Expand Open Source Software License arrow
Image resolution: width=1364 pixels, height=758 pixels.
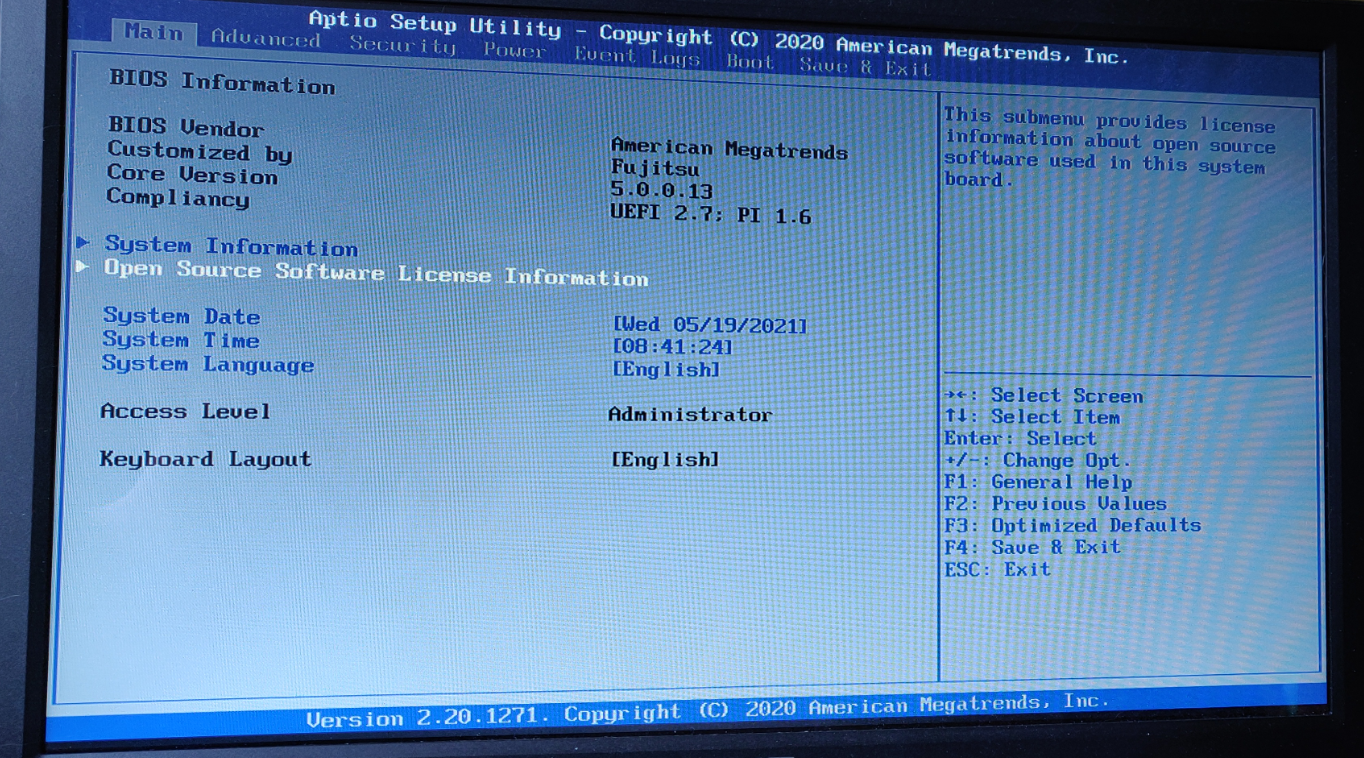pos(83,266)
